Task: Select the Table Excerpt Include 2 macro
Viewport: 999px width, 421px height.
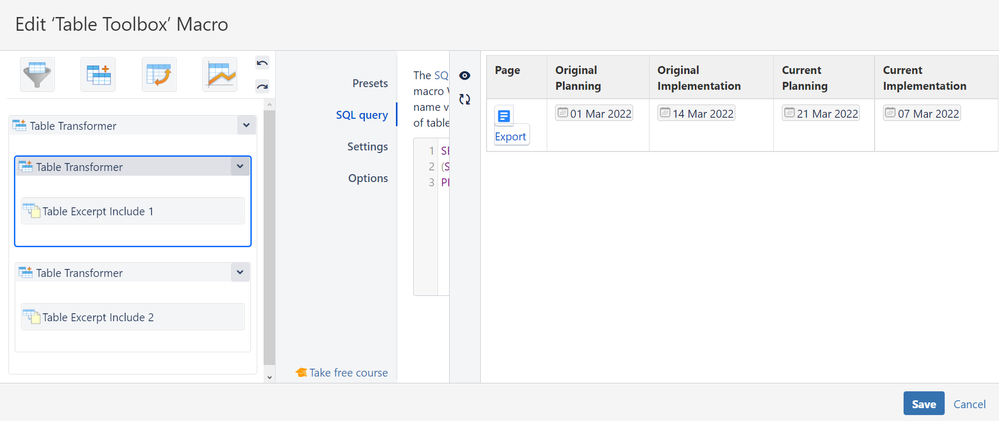Action: click(133, 317)
